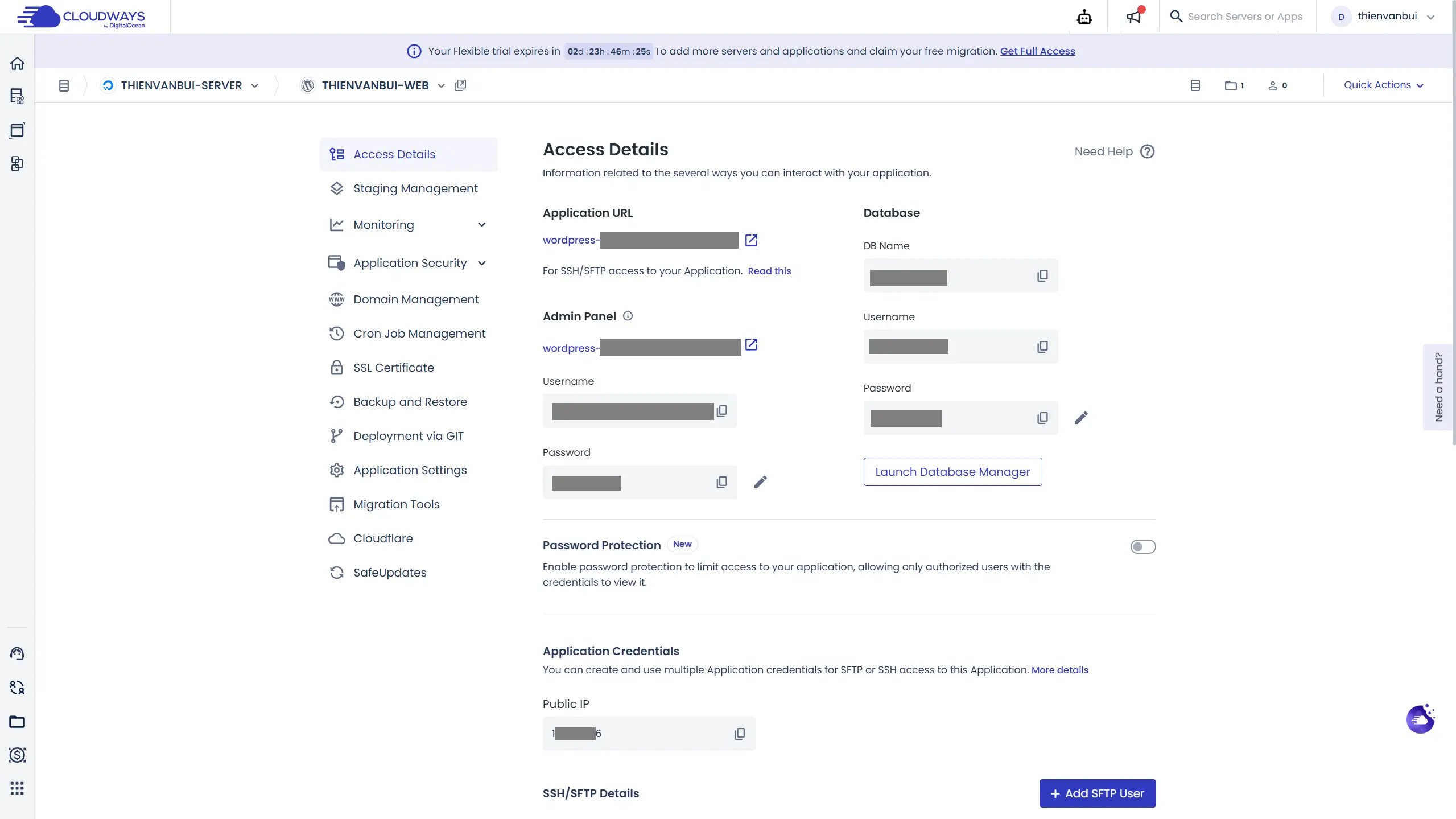Open Domain Management section
This screenshot has height=819, width=1456.
(x=408, y=299)
